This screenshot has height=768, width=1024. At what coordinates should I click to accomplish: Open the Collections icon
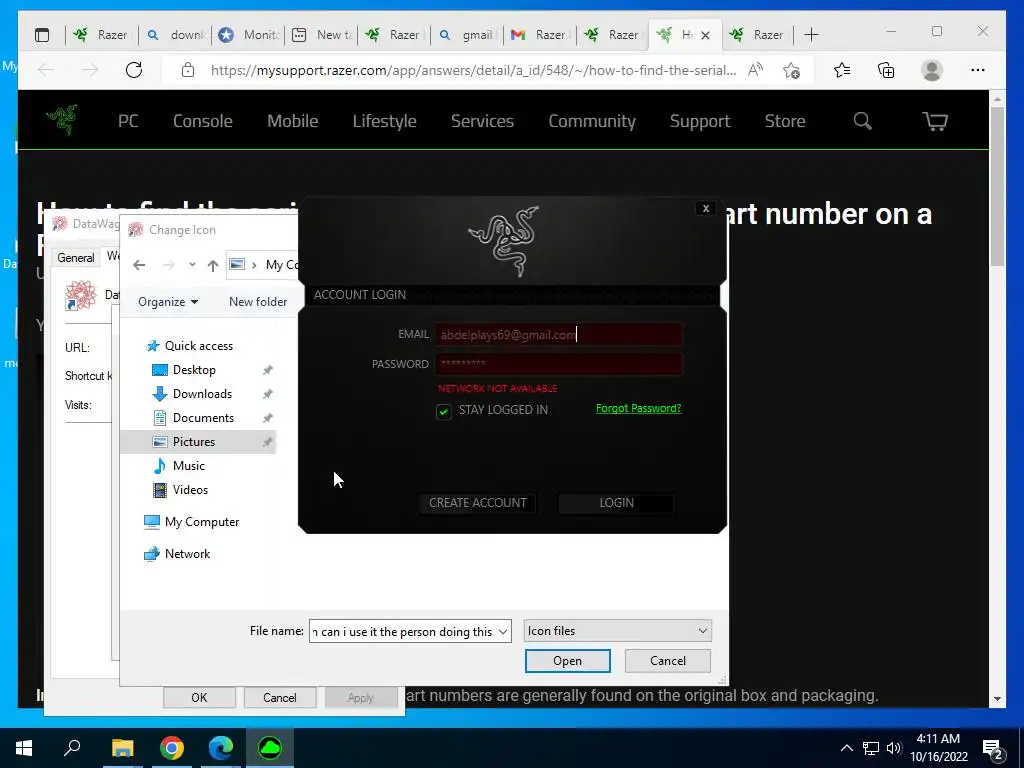tap(886, 70)
